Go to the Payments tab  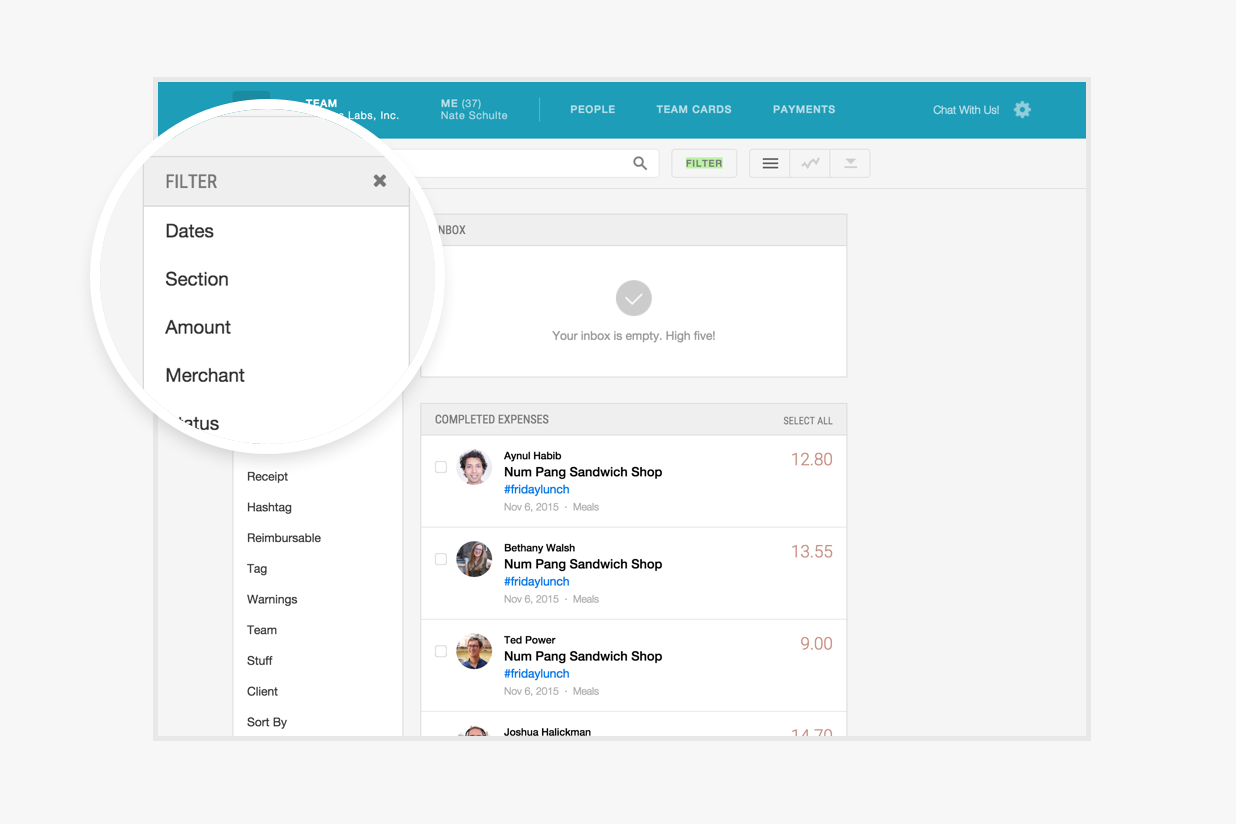pos(804,109)
